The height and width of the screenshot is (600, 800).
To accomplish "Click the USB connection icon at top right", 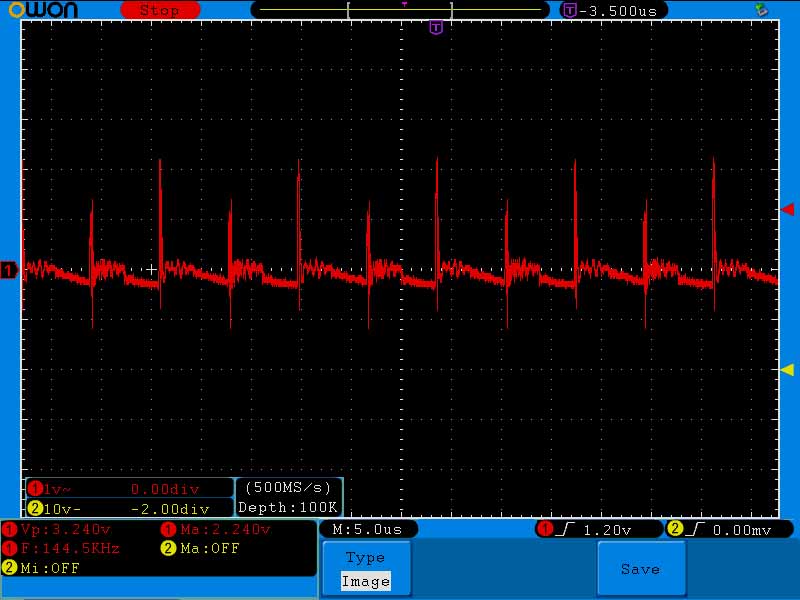I will pos(762,10).
